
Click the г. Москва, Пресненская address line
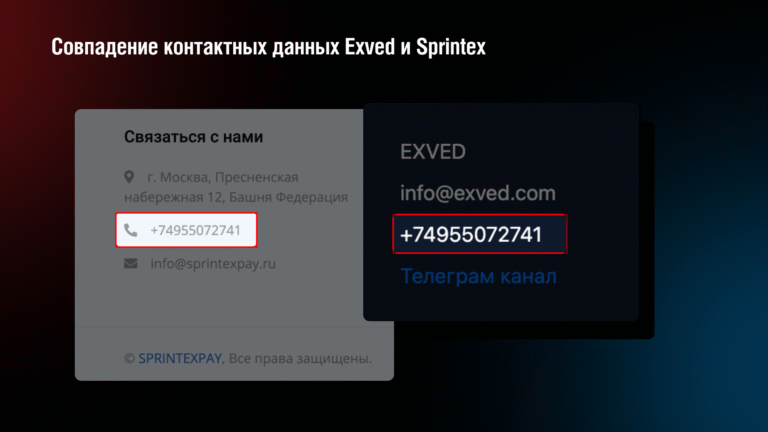(223, 177)
